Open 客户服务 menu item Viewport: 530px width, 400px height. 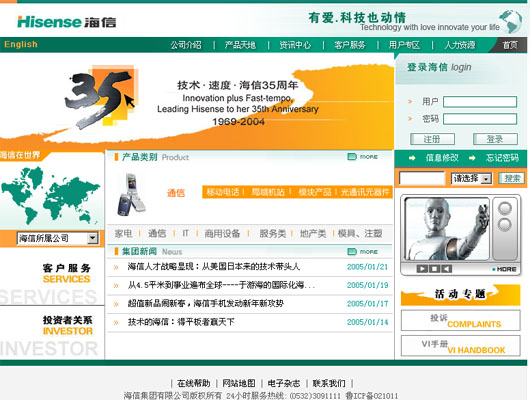click(350, 45)
